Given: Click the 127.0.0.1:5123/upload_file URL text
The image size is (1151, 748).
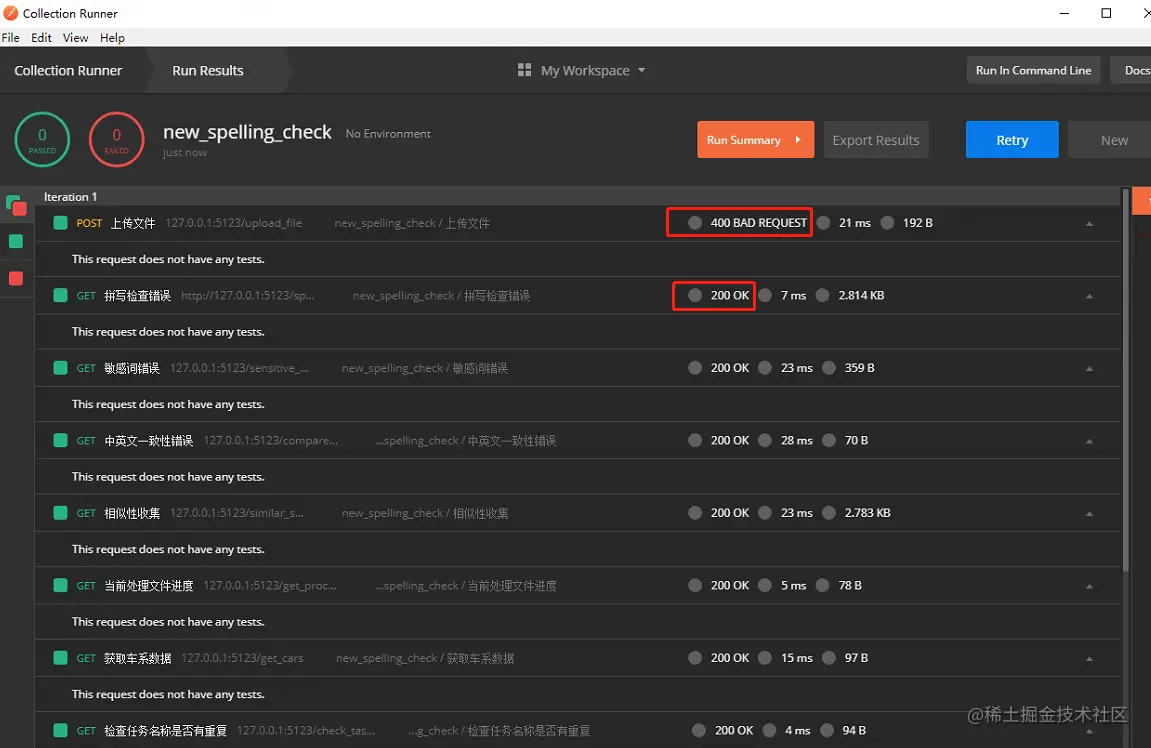Looking at the screenshot, I should click(233, 222).
